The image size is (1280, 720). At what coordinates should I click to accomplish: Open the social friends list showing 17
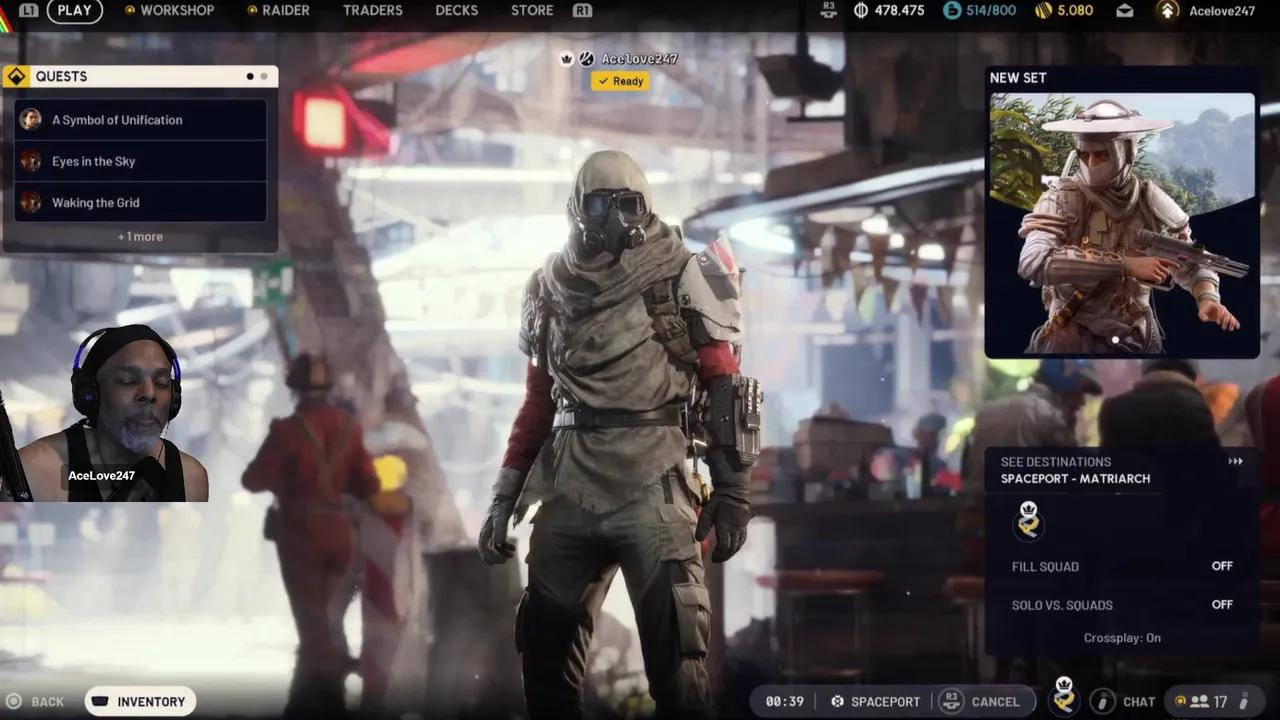tap(1216, 702)
